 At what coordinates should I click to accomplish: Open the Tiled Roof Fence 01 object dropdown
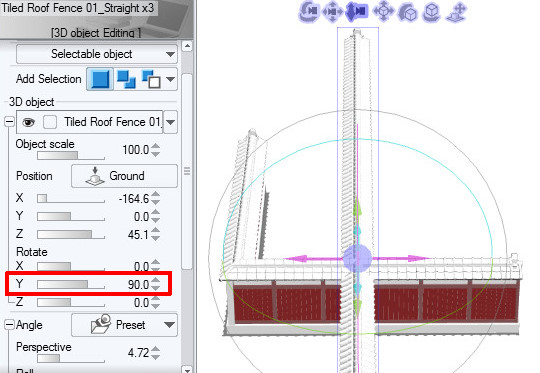170,122
